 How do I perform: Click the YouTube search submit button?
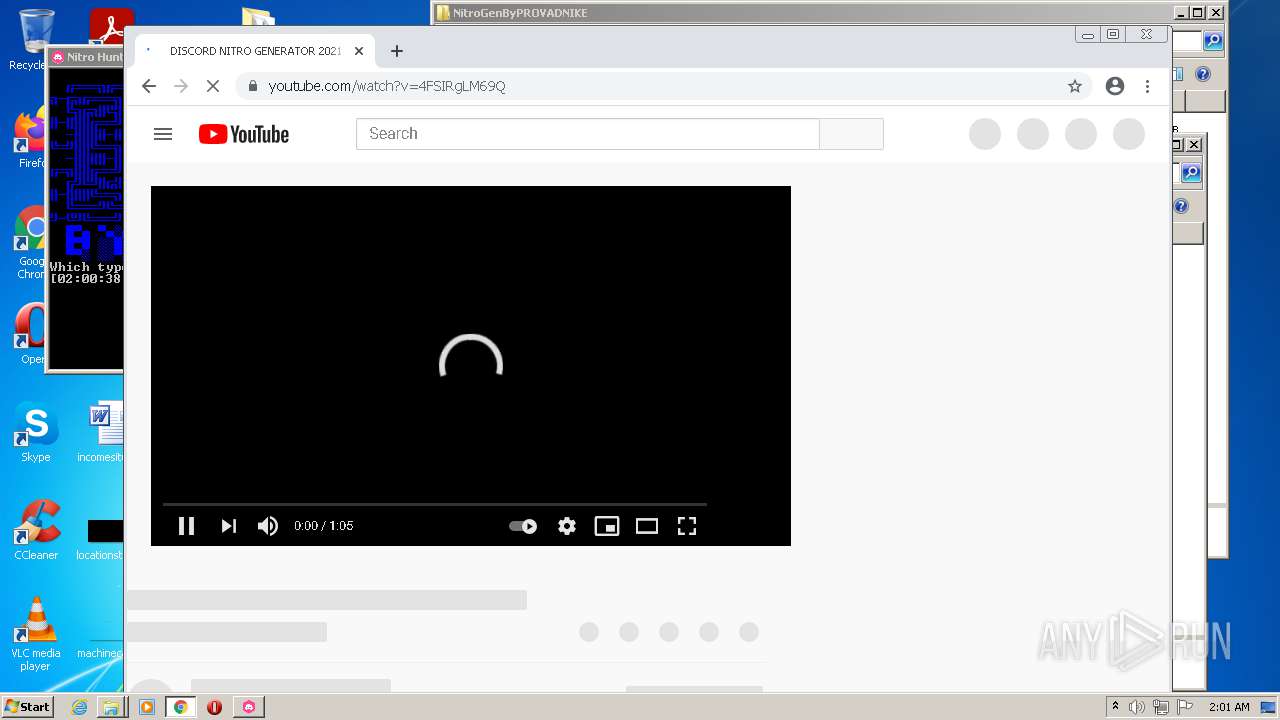[x=851, y=134]
